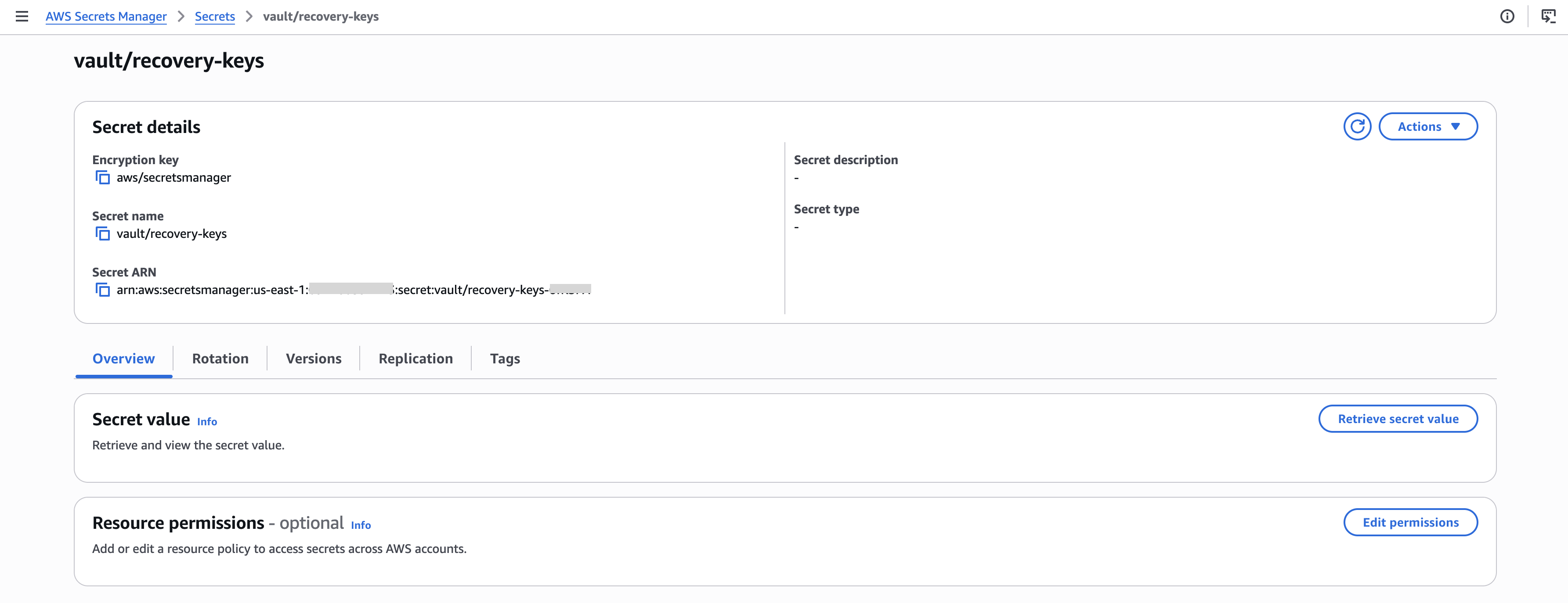Image resolution: width=1568 pixels, height=603 pixels.
Task: Click the Secret ARN text value
Action: pyautogui.click(x=353, y=290)
